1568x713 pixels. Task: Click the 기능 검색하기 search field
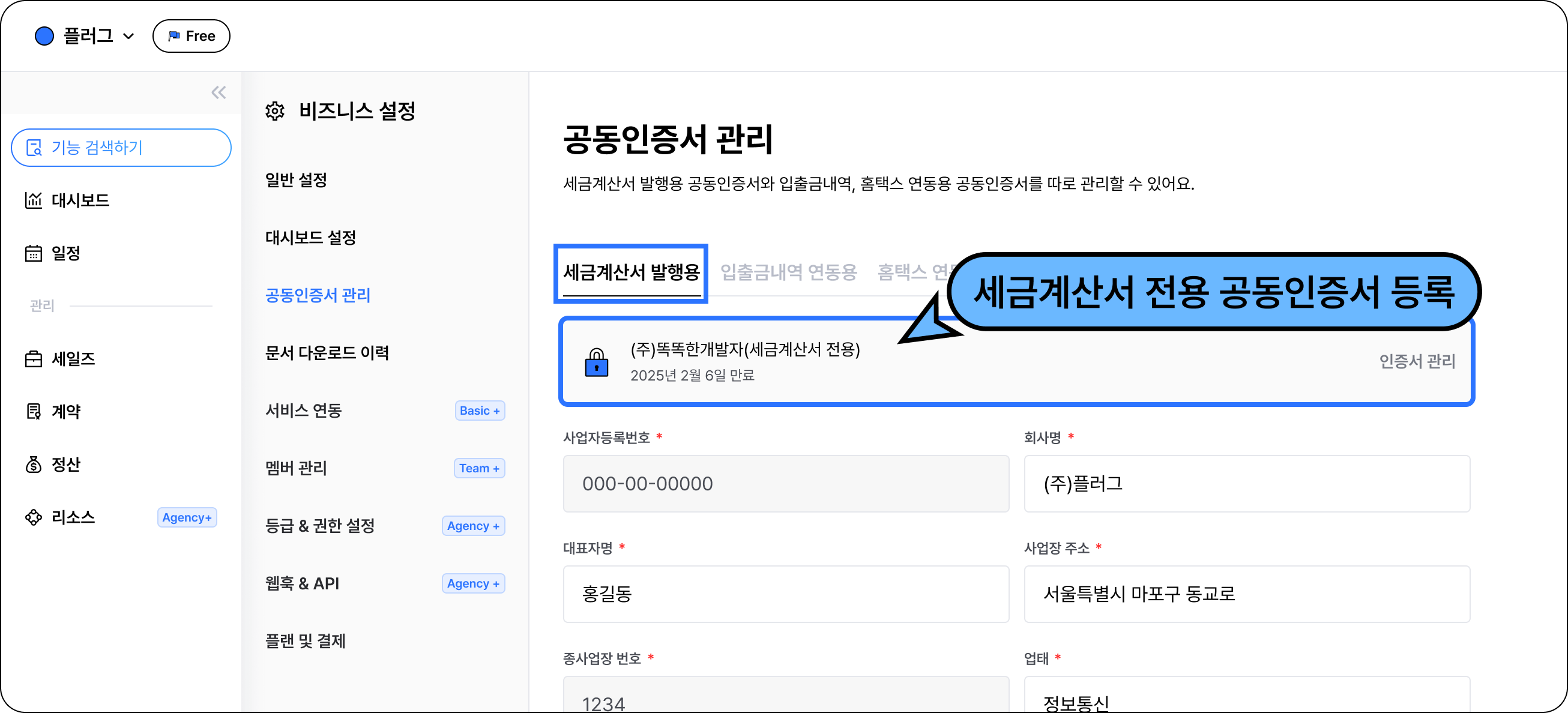(x=121, y=147)
